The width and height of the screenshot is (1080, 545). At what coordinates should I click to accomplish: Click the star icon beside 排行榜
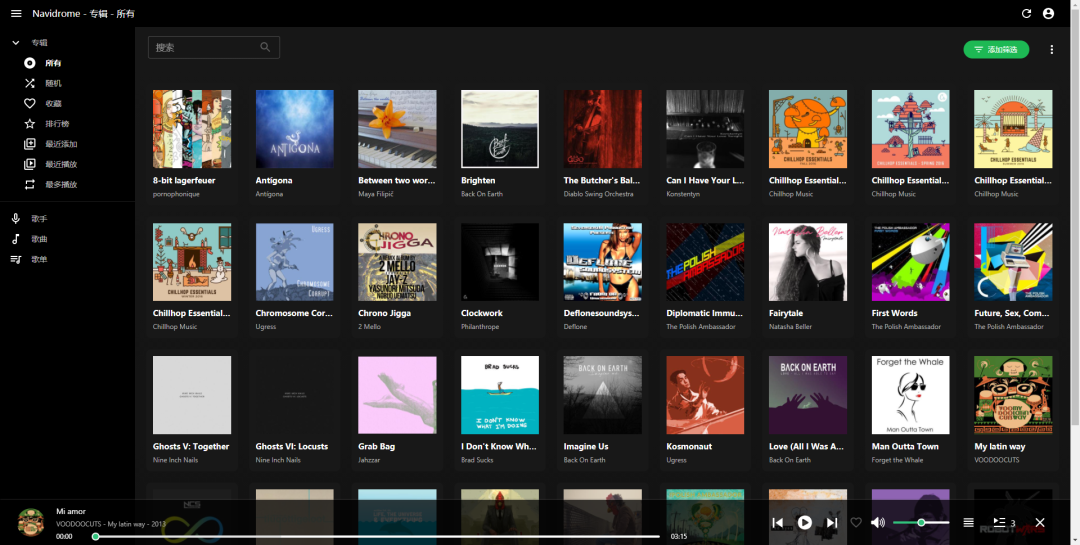coord(30,124)
